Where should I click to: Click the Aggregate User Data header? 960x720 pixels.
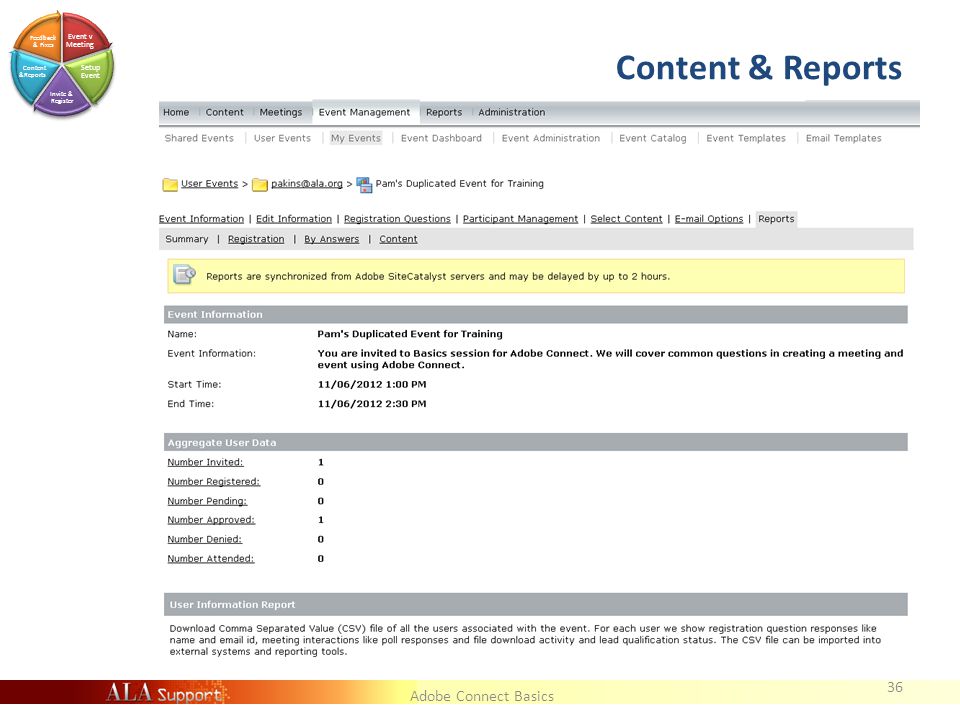click(x=536, y=442)
